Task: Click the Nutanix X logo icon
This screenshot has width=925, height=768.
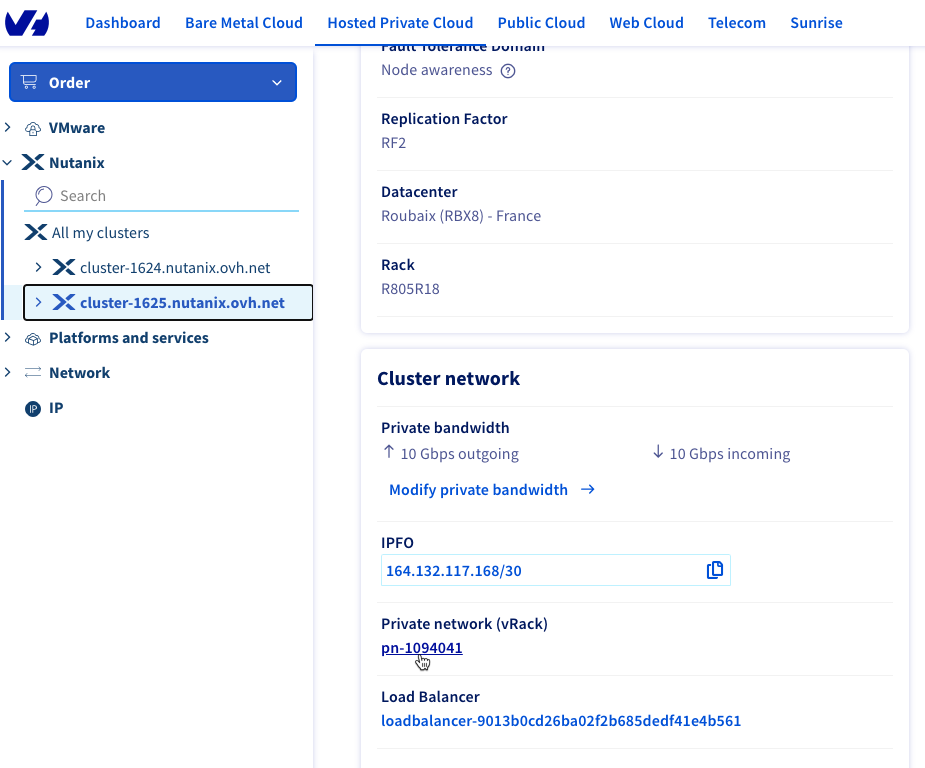Action: click(x=33, y=162)
